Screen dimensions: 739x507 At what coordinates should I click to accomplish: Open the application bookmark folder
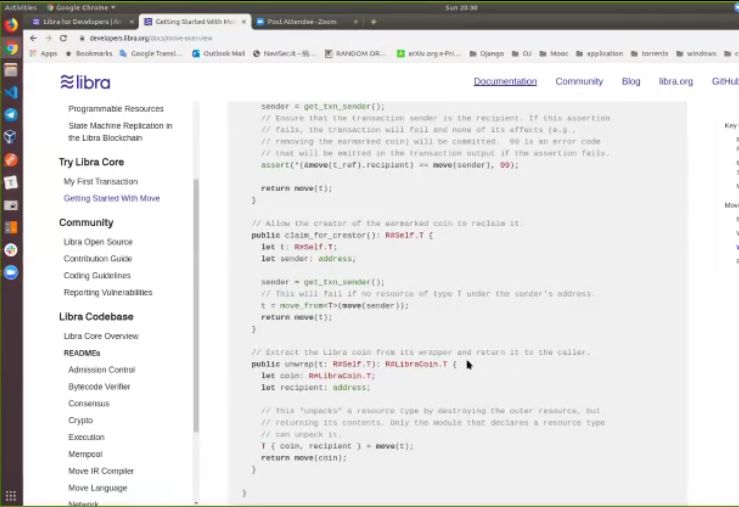pyautogui.click(x=599, y=54)
